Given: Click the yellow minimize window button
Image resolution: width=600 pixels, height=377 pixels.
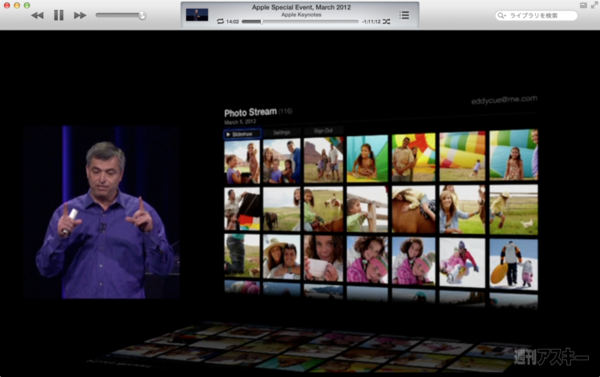Looking at the screenshot, I should pos(17,5).
